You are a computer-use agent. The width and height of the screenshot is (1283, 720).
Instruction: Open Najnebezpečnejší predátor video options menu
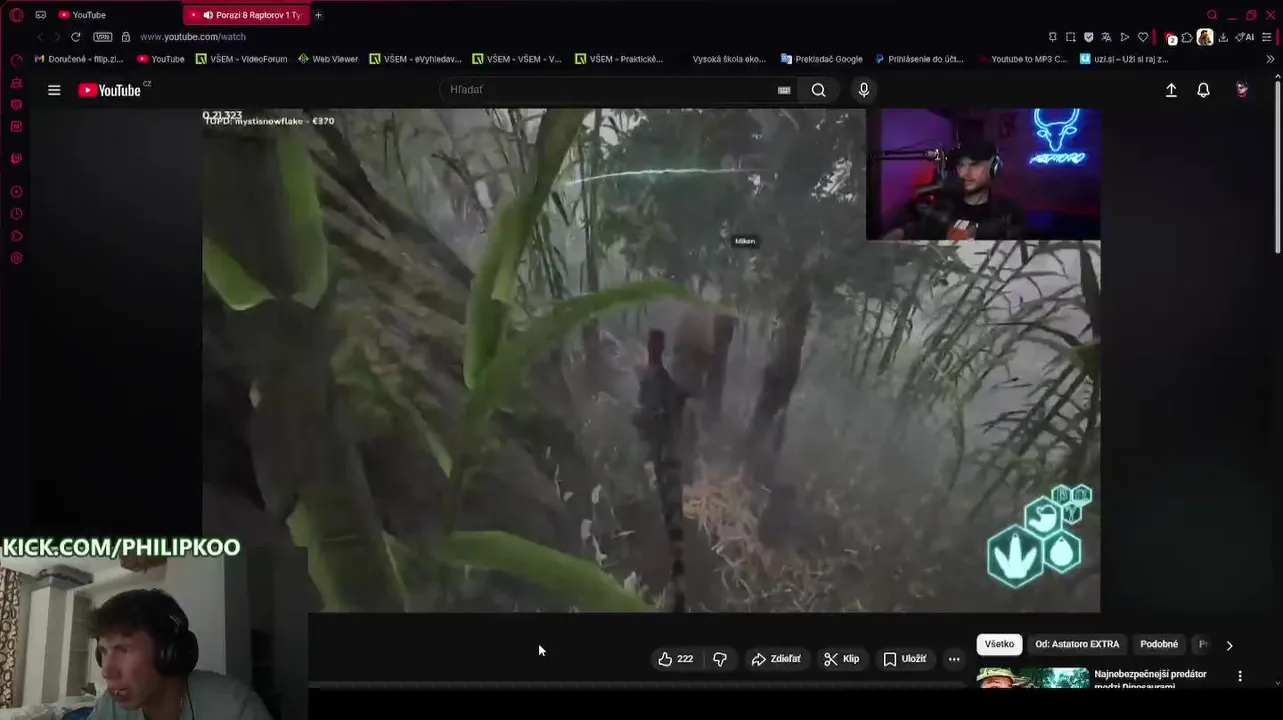1240,676
